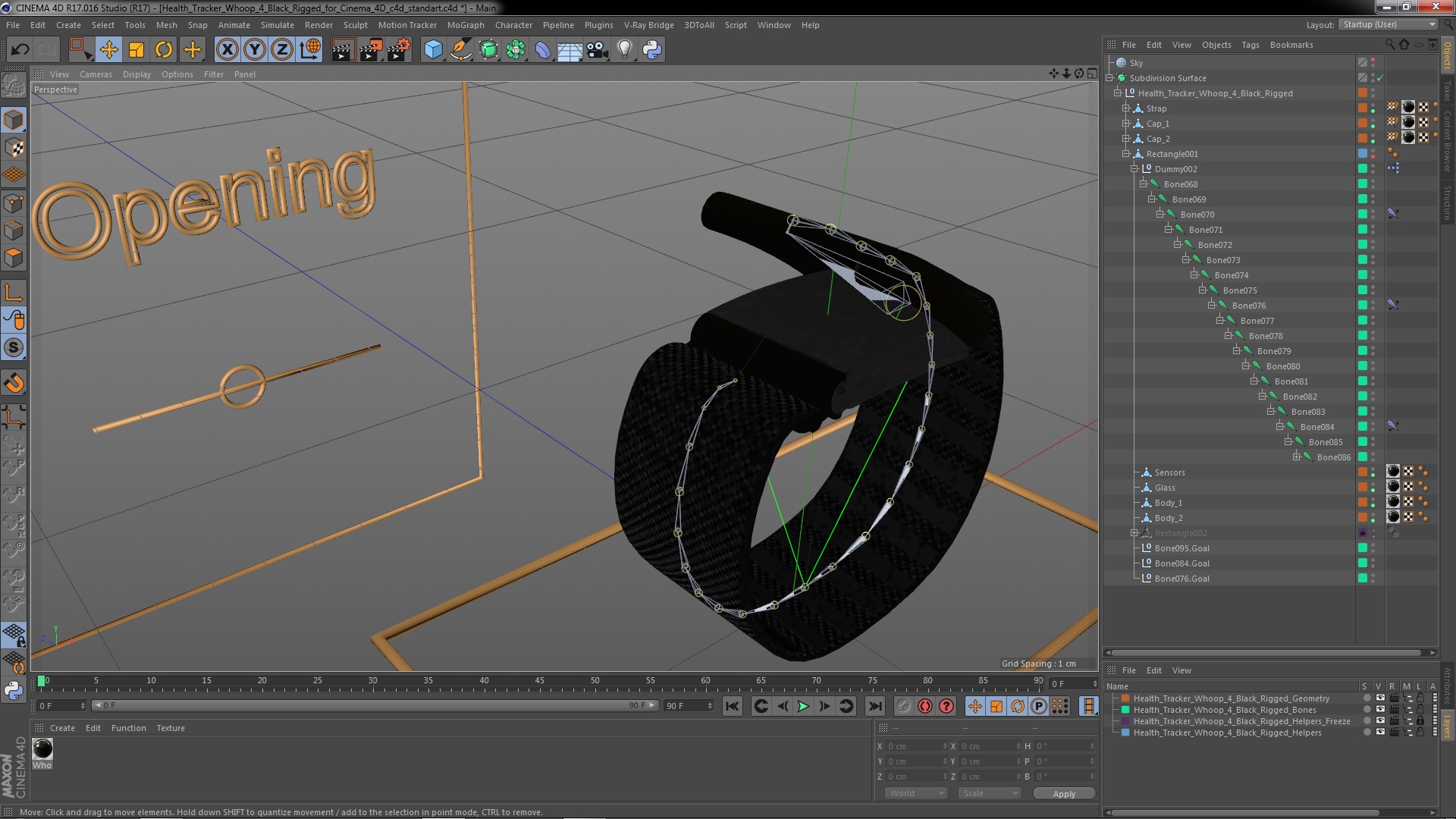The image size is (1456, 819).
Task: Select the Who material thumbnail
Action: (42, 748)
